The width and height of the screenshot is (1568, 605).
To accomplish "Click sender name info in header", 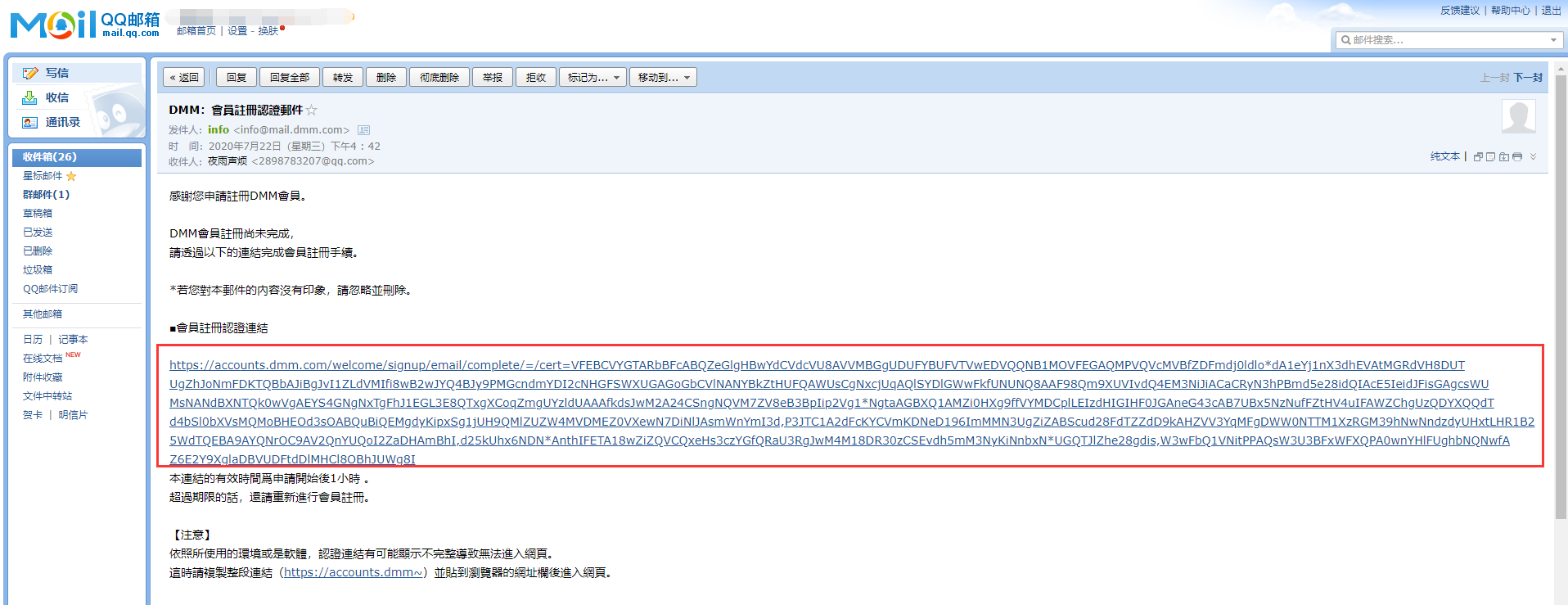I will (219, 130).
